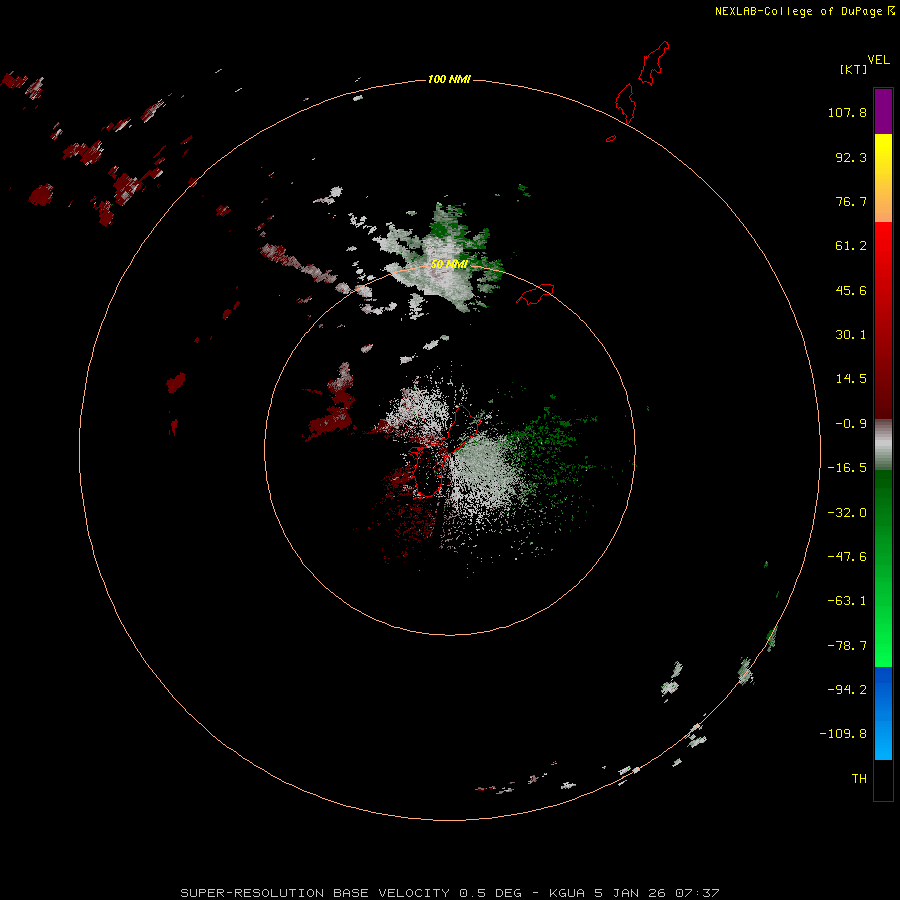Click the -78.7 legend value
Image resolution: width=900 pixels, height=900 pixels.
[x=847, y=646]
